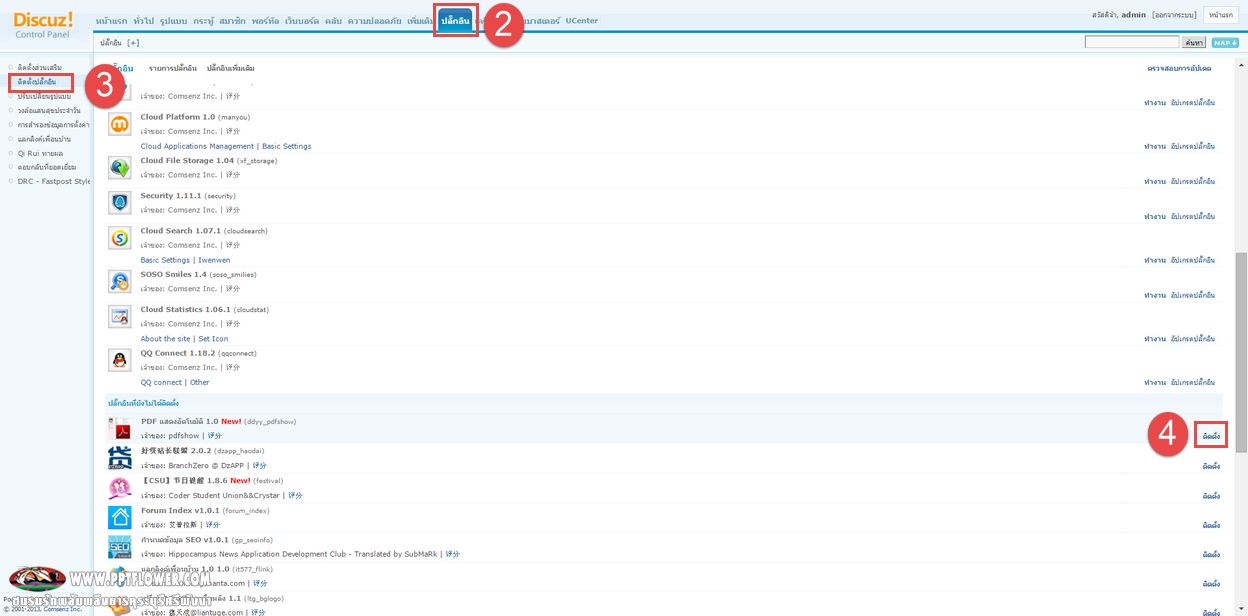1248x616 pixels.
Task: Open the หน้าแรก top menu
Action: pyautogui.click(x=110, y=20)
